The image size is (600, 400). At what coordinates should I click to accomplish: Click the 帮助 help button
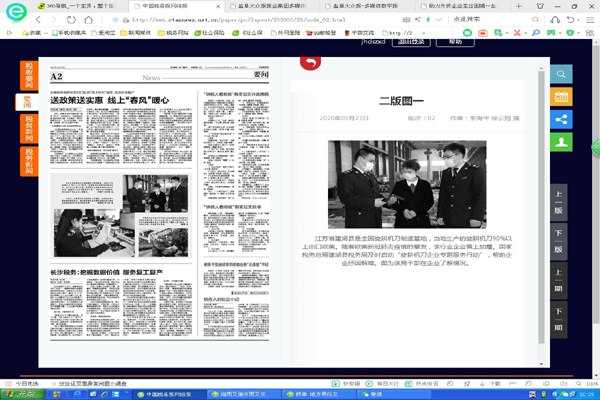455,43
